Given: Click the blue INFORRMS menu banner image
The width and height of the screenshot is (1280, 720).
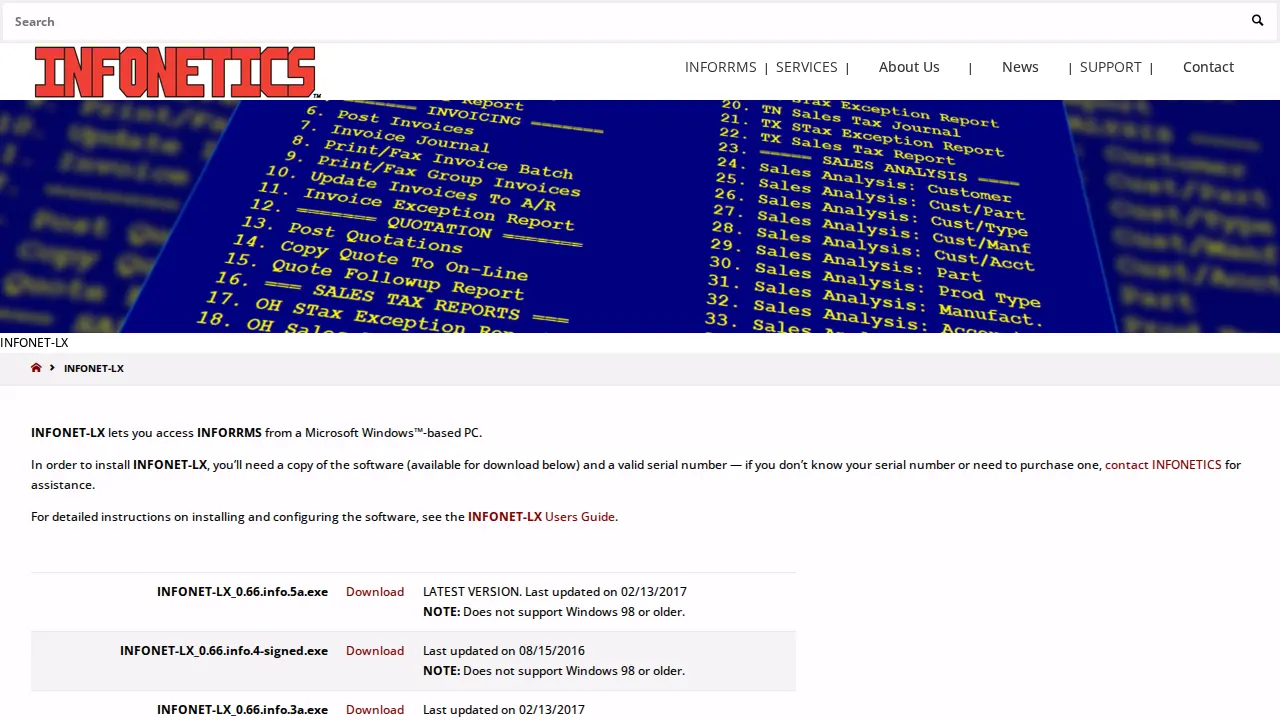Looking at the screenshot, I should click(x=640, y=216).
